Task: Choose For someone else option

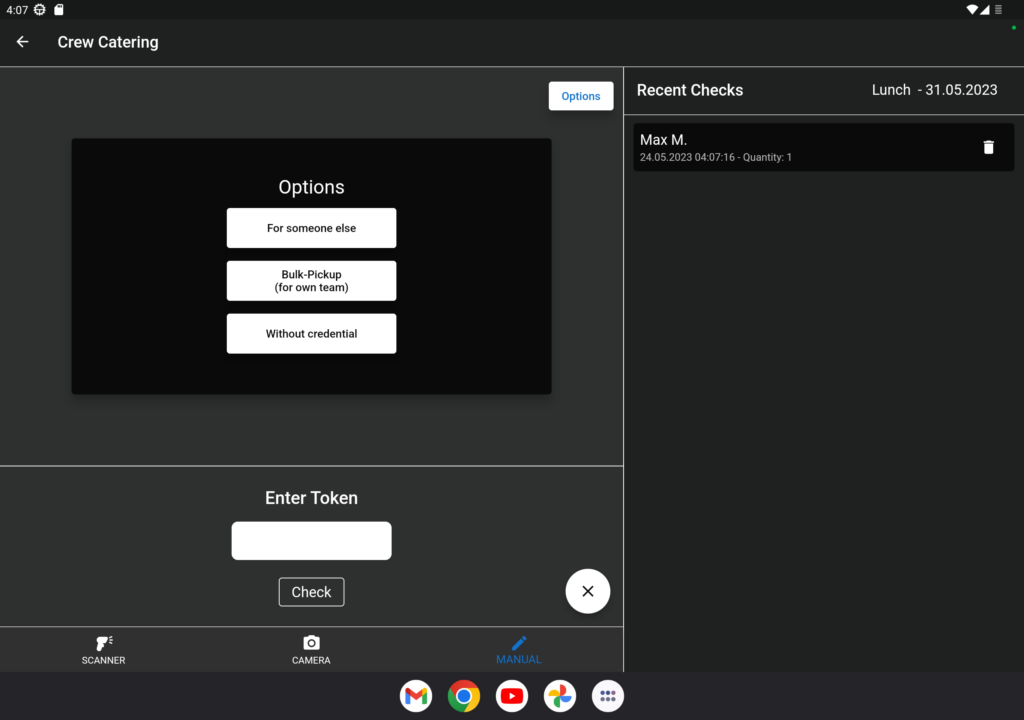Action: pyautogui.click(x=312, y=228)
